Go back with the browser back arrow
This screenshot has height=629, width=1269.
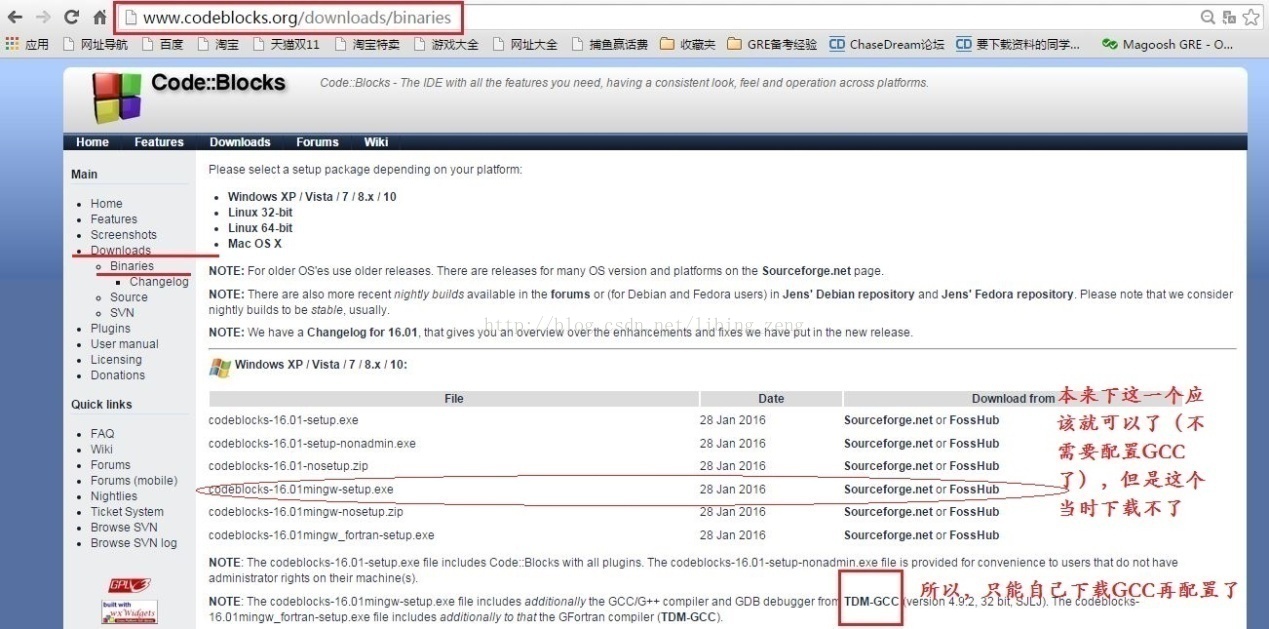15,17
